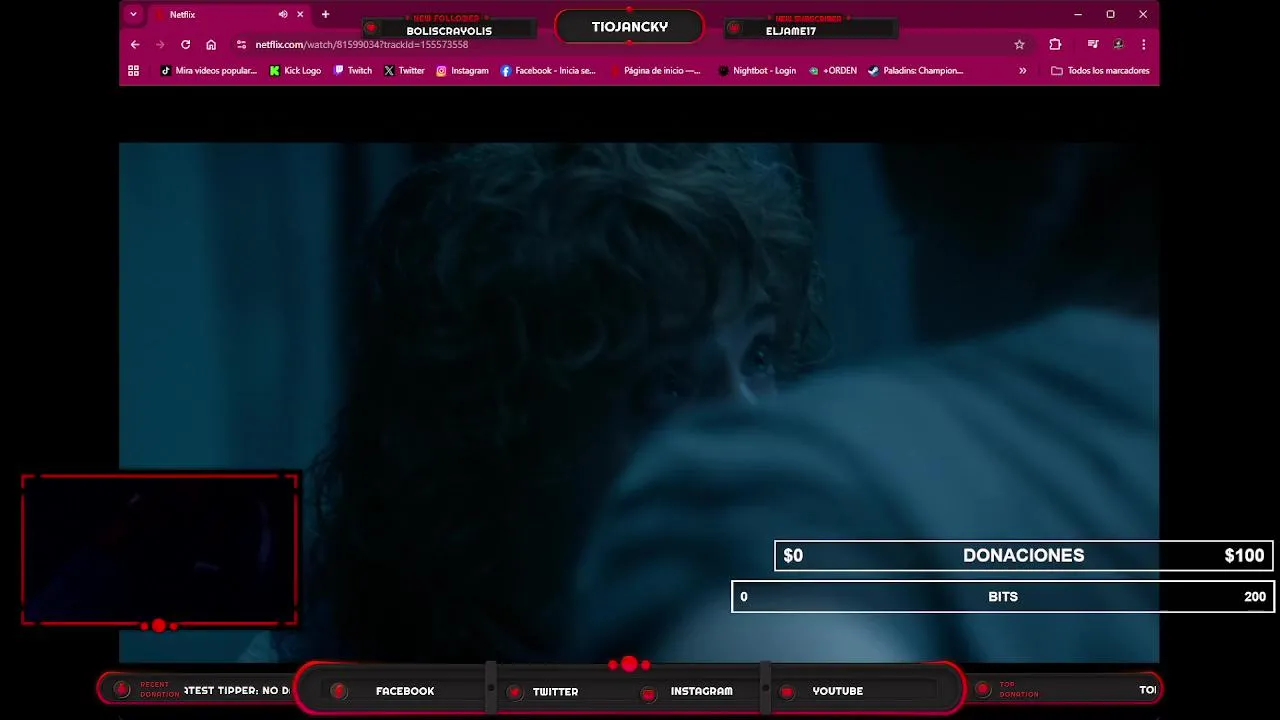The height and width of the screenshot is (720, 1280).
Task: Open the browser profile avatar
Action: coord(1118,45)
